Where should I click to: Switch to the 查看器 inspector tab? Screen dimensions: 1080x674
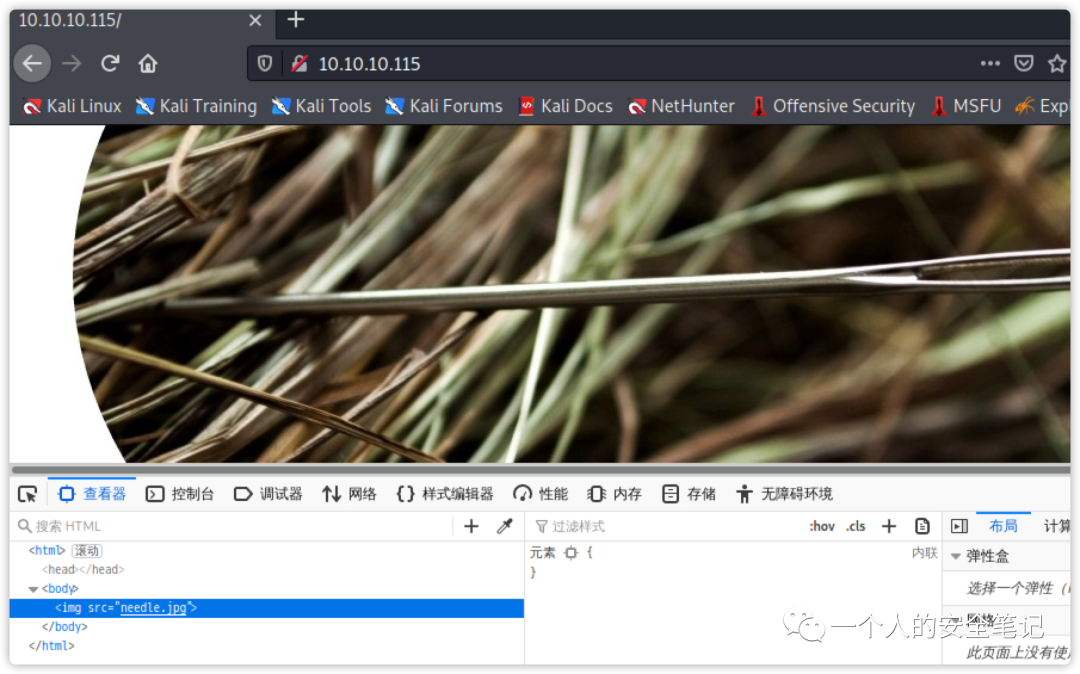92,494
